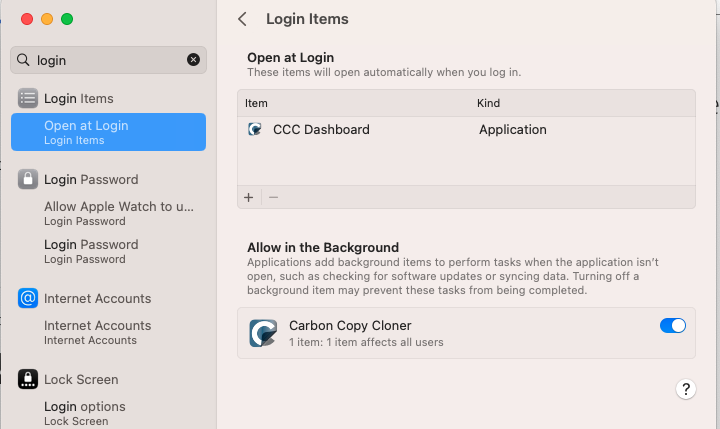
Task: Click the Lock Screen sidebar icon
Action: (28, 379)
